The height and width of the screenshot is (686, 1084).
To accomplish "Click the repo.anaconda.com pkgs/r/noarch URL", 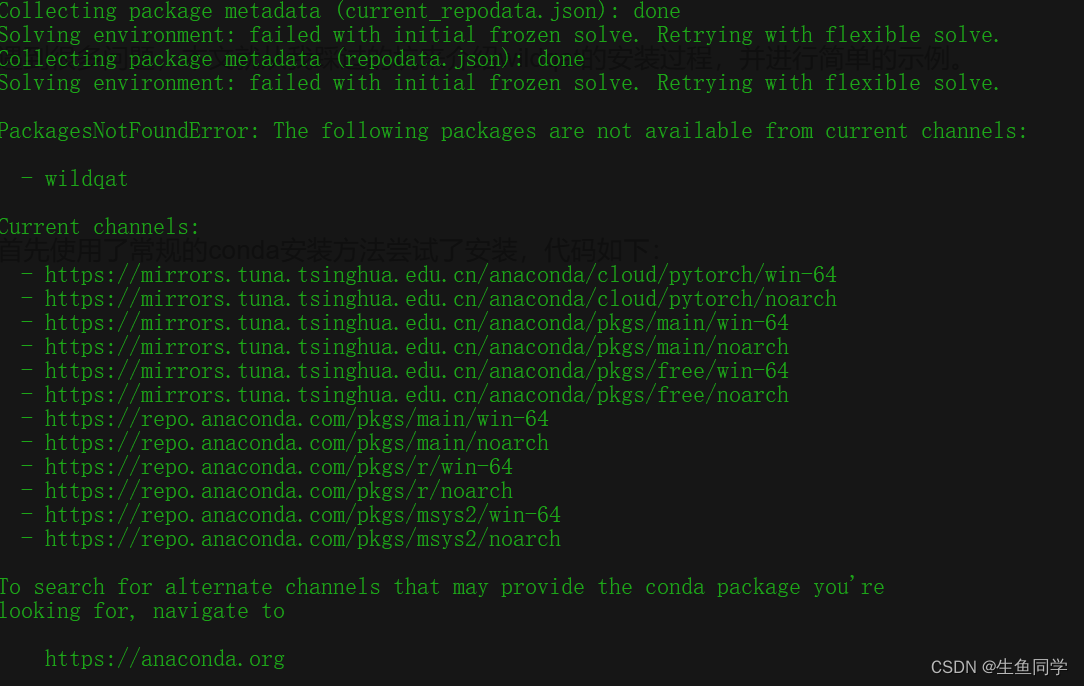I will [279, 491].
